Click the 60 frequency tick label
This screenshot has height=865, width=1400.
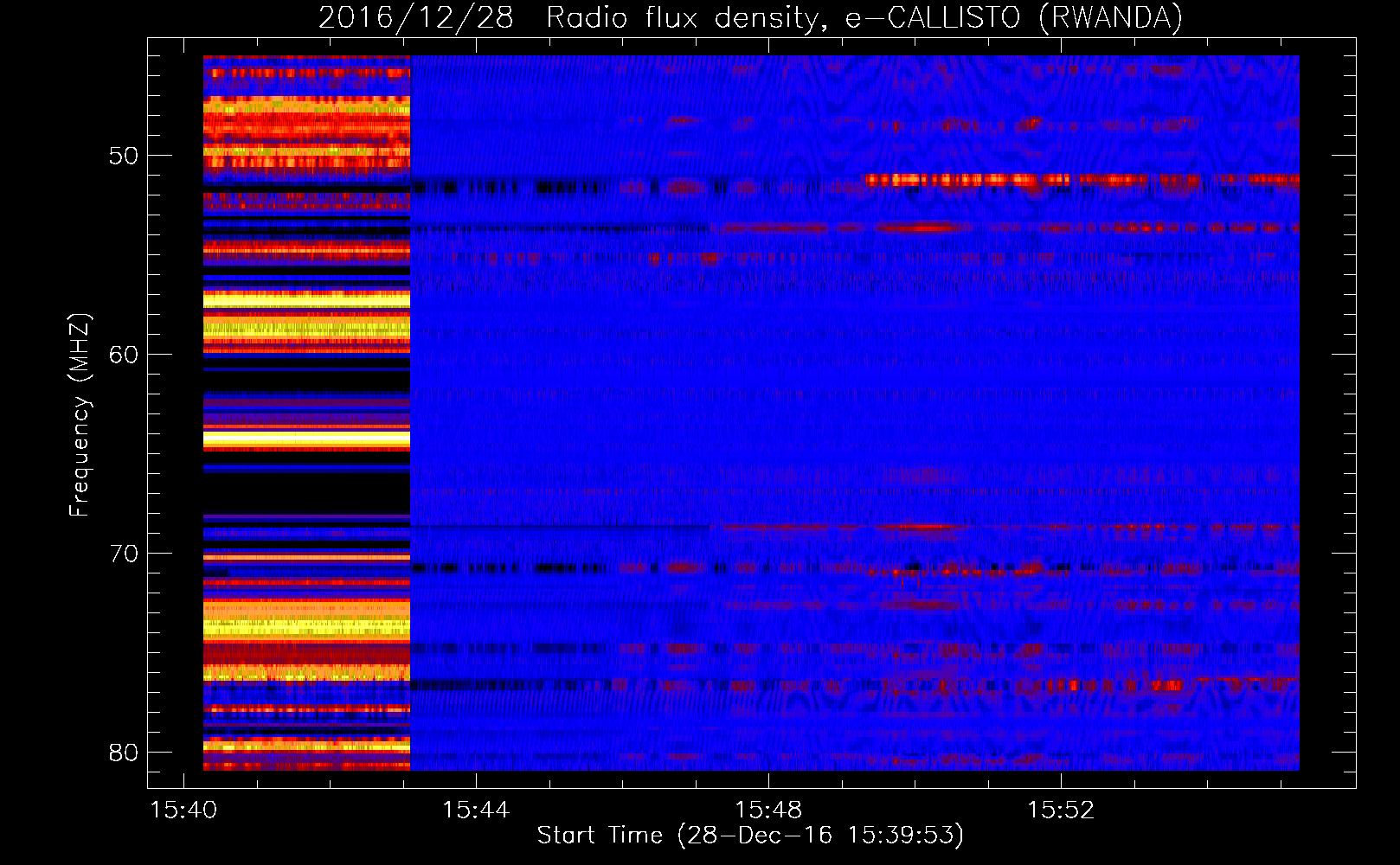click(x=124, y=355)
